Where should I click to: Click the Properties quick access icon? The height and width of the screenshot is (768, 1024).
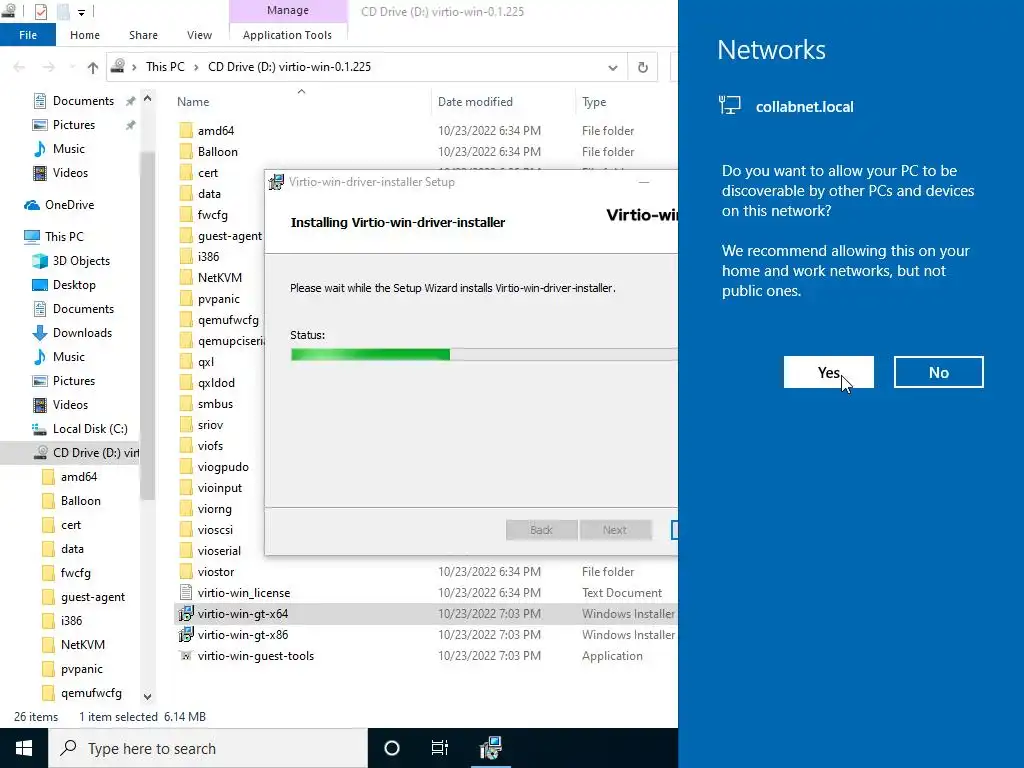(x=40, y=11)
